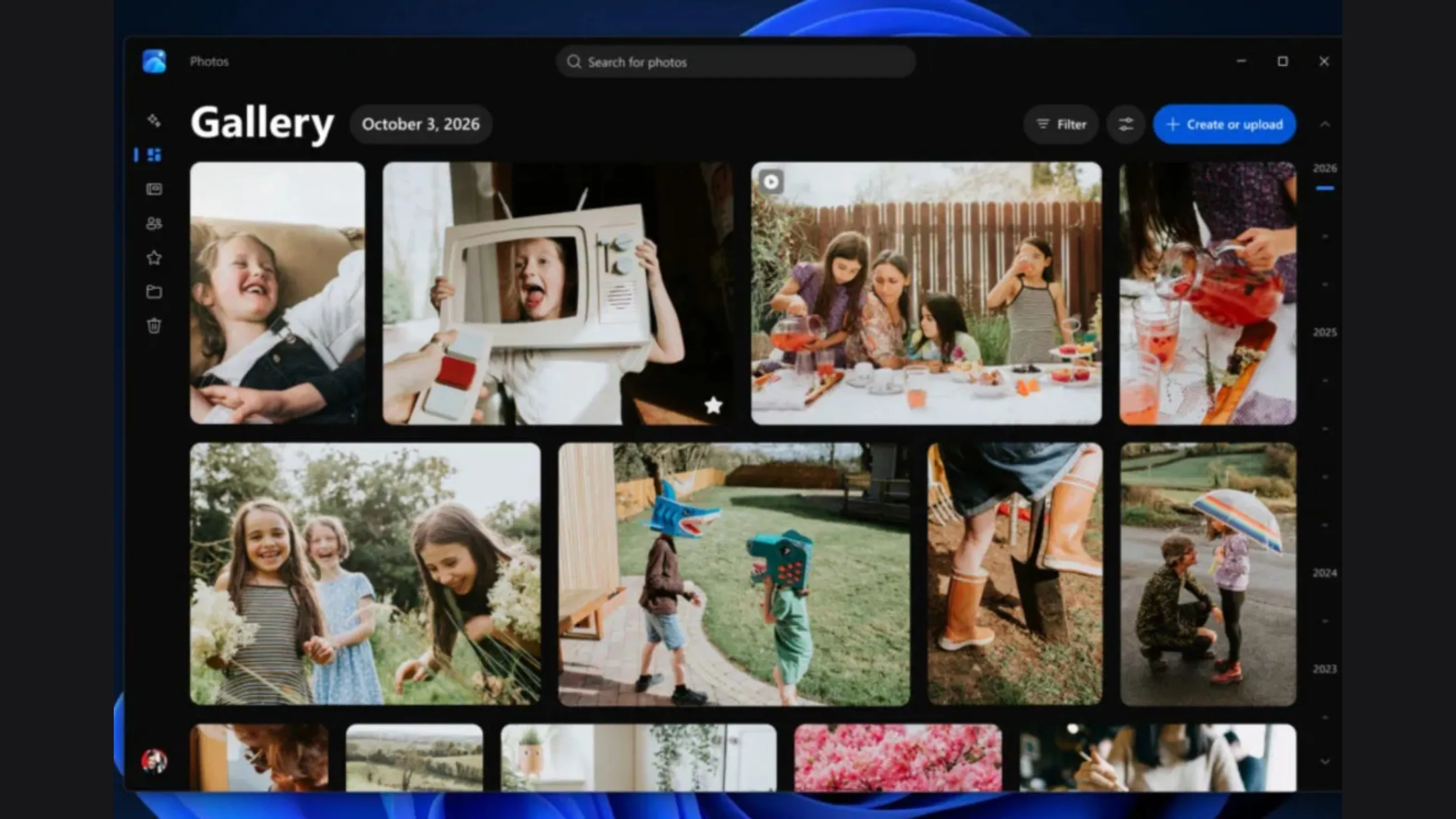Image resolution: width=1456 pixels, height=819 pixels.
Task: Close the Photos window
Action: click(1324, 61)
